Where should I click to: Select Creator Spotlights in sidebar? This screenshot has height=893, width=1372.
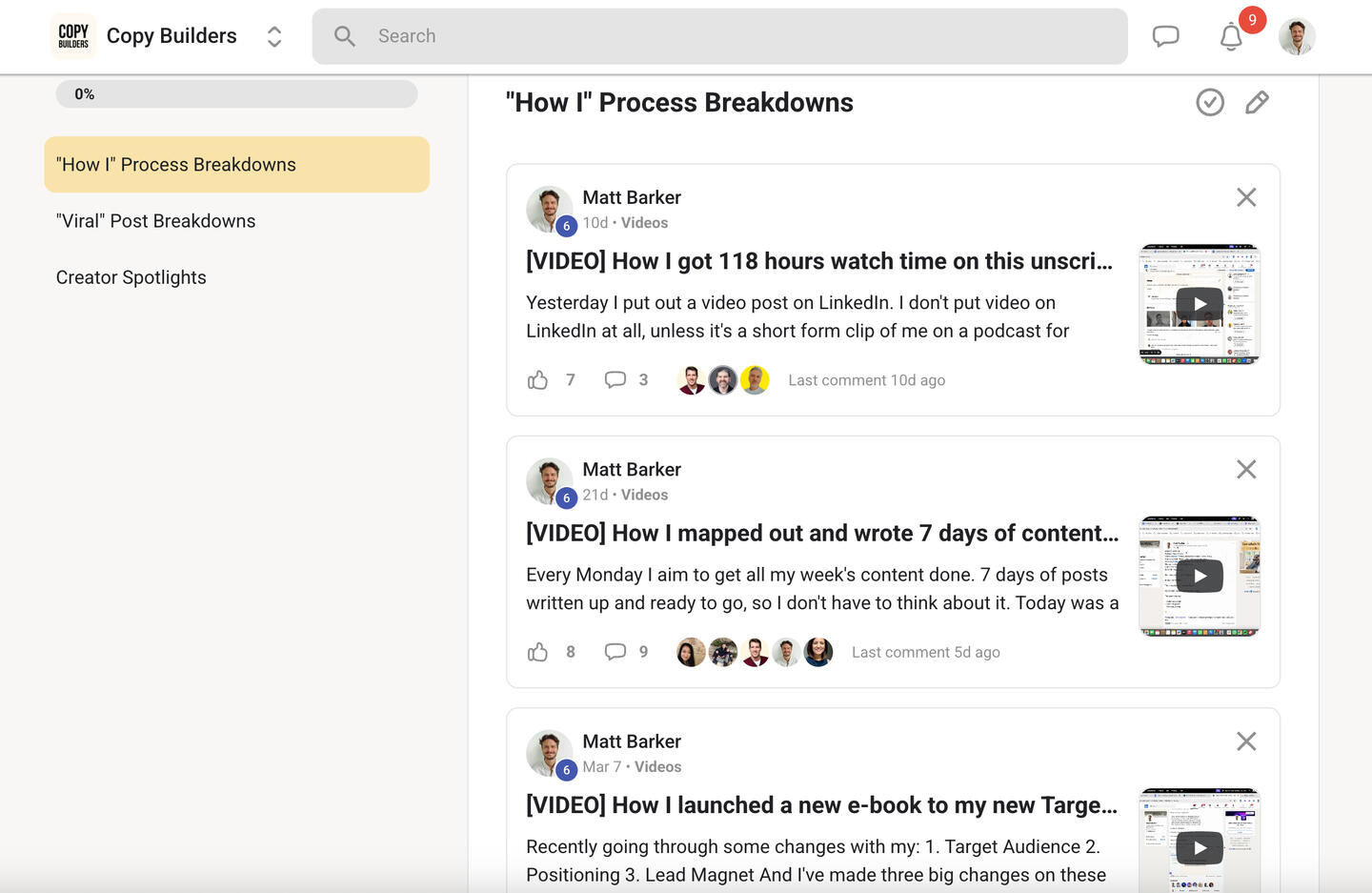131,277
